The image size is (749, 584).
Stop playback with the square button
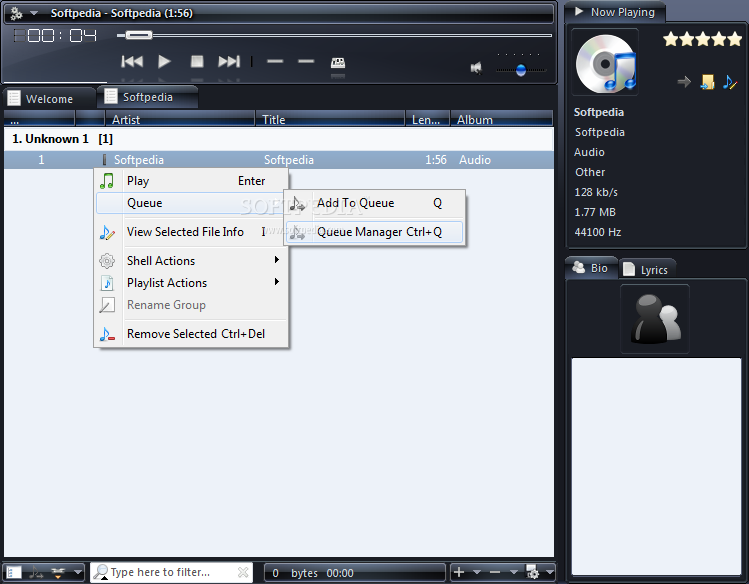coord(197,62)
